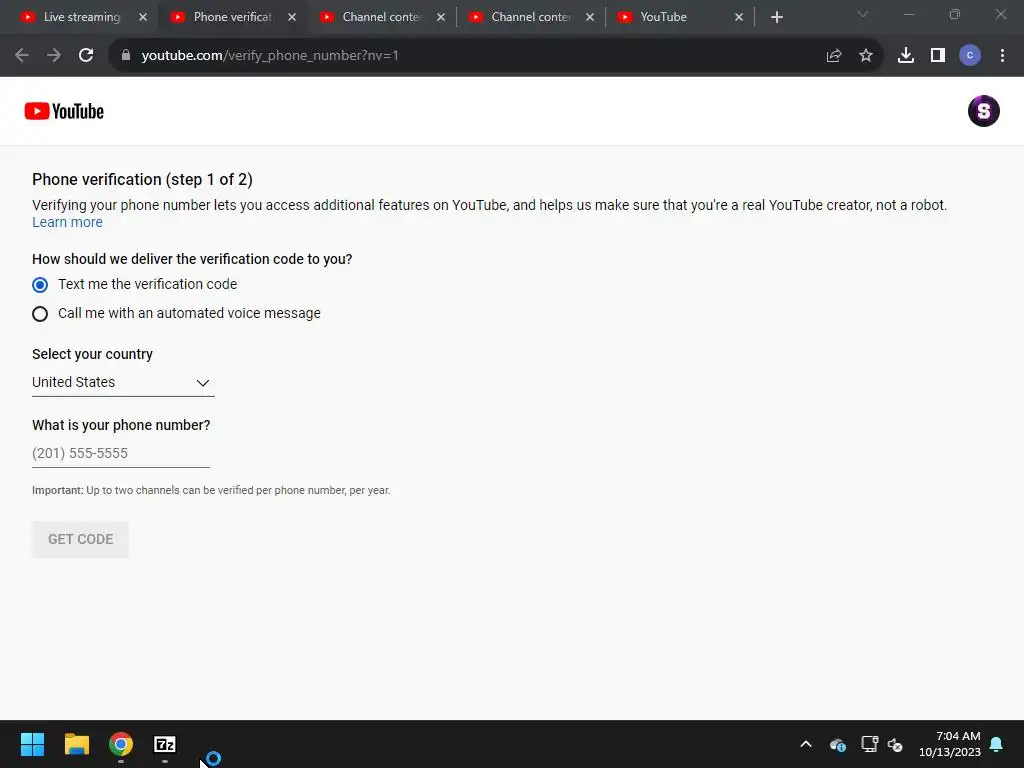Viewport: 1024px width, 768px height.
Task: Open 7-Zip from the taskbar
Action: pyautogui.click(x=165, y=744)
